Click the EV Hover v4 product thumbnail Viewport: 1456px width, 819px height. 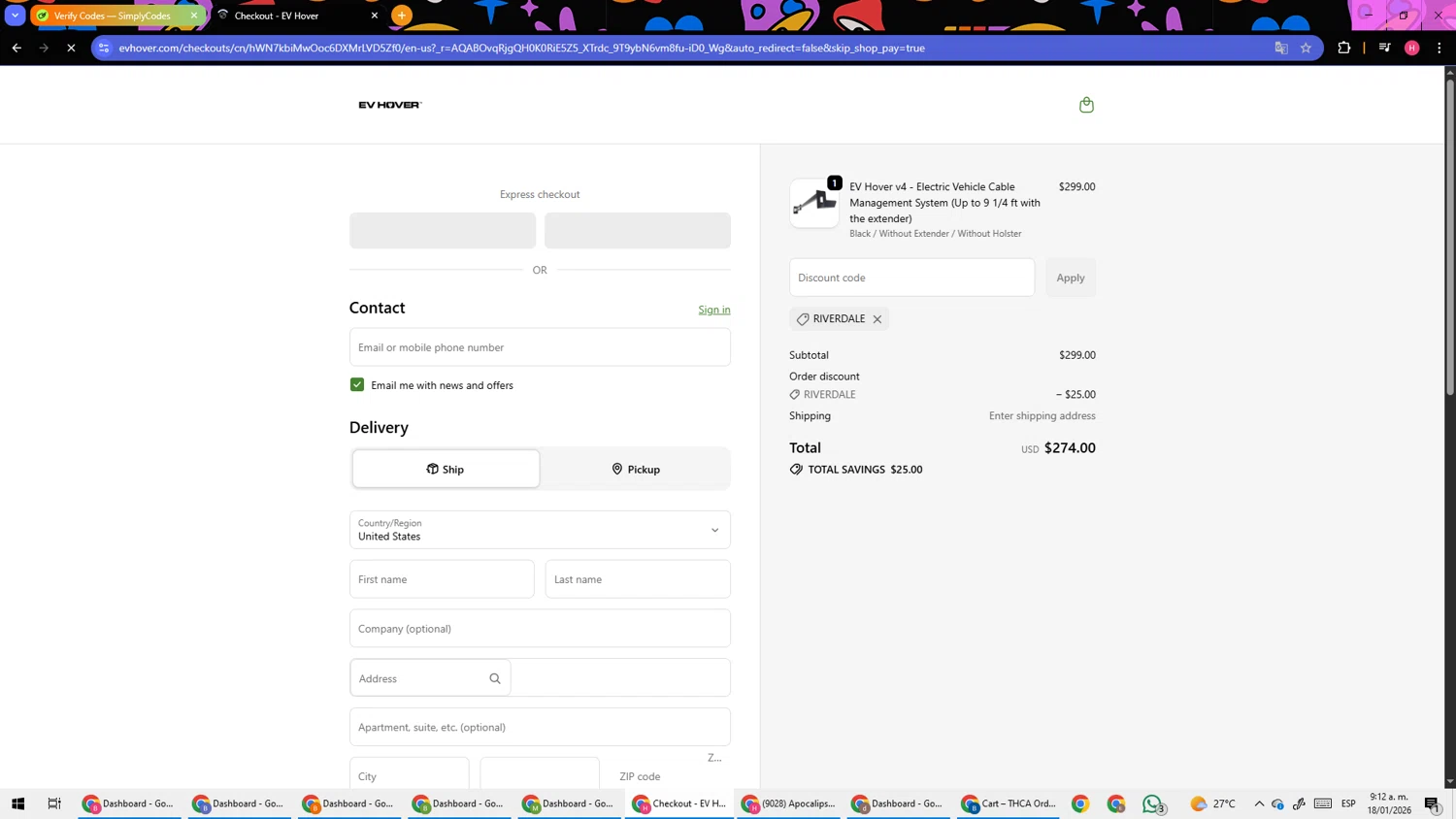click(814, 203)
